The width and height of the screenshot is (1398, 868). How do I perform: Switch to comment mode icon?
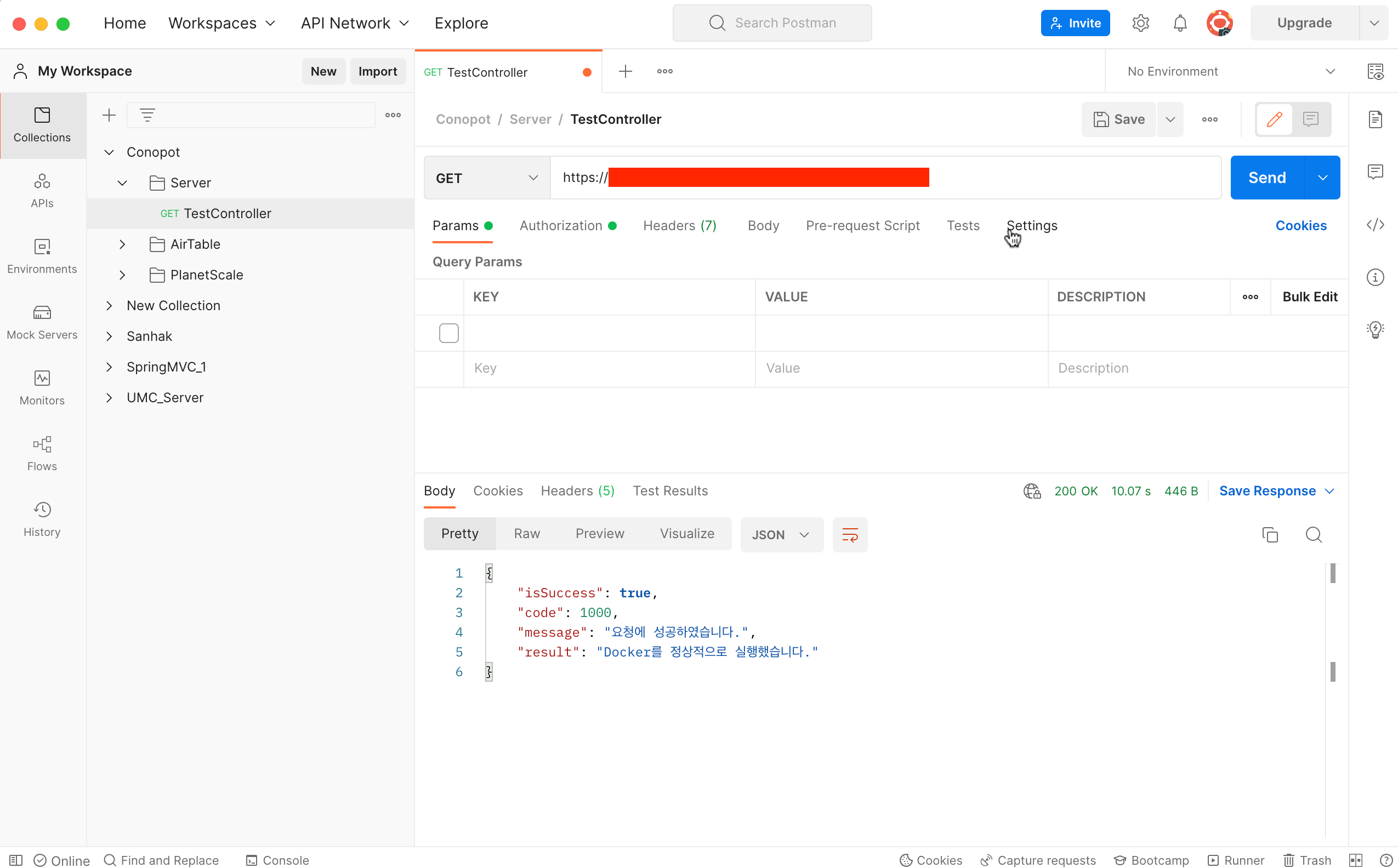[1311, 119]
